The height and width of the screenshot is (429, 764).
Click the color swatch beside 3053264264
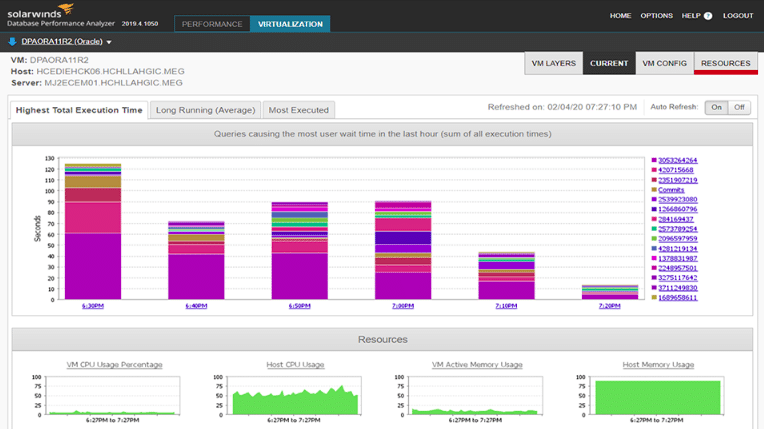(654, 160)
